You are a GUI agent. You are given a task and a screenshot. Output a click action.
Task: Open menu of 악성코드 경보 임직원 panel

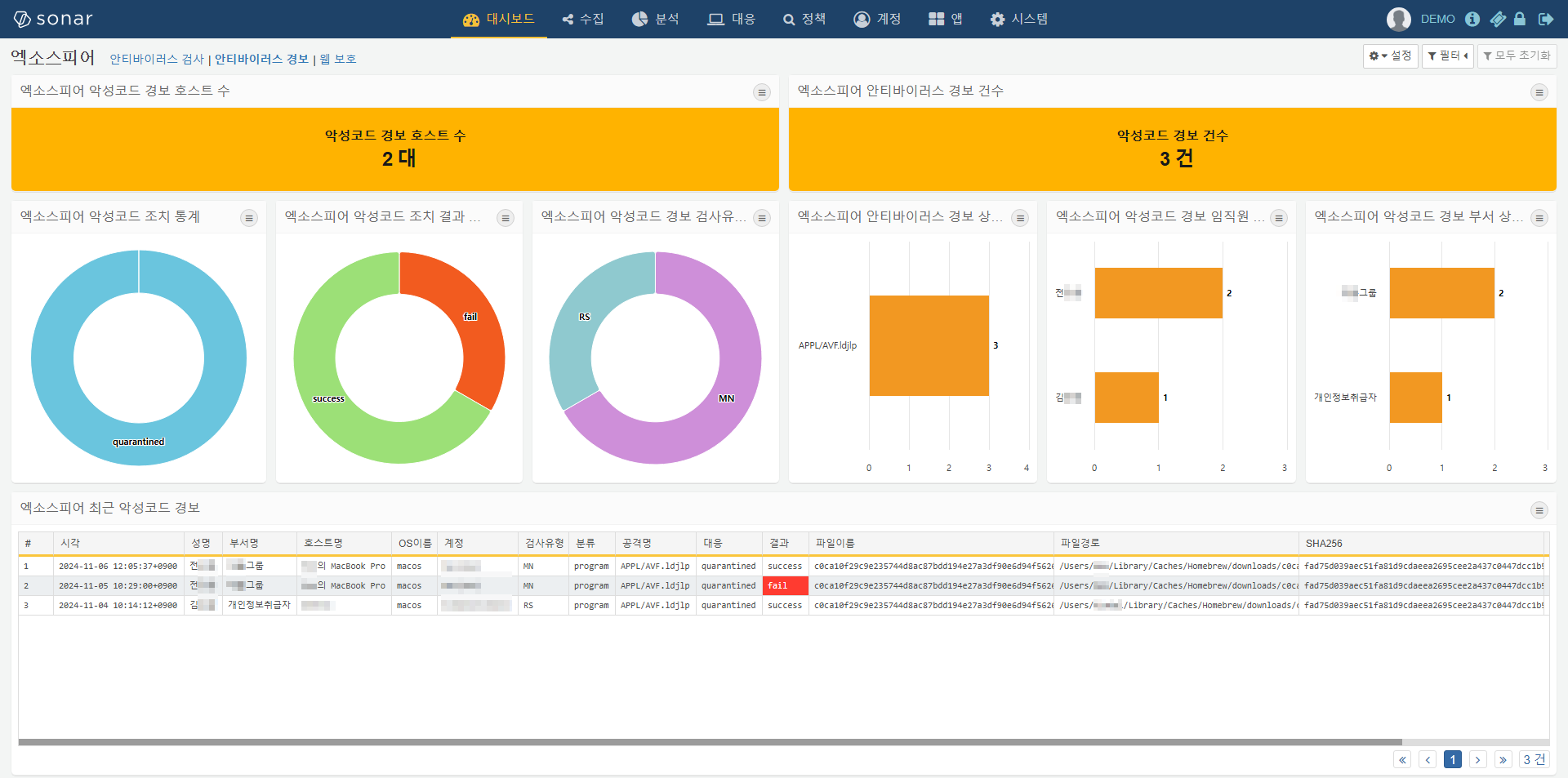click(x=1279, y=218)
